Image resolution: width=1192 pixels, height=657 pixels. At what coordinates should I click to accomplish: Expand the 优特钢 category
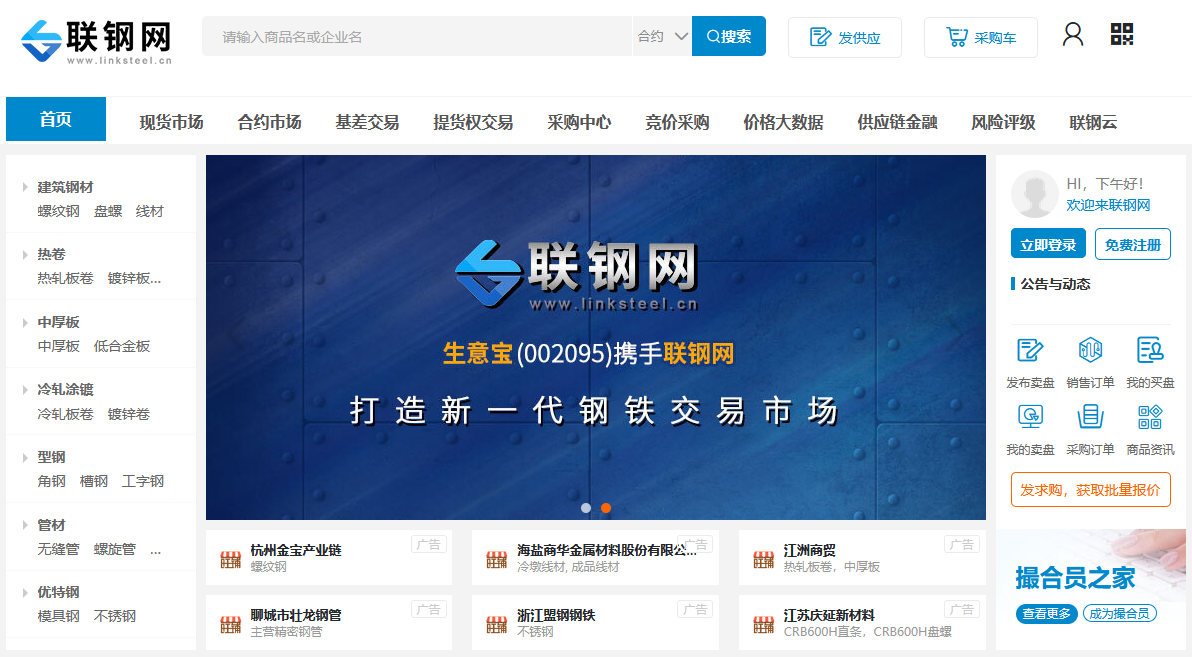click(25, 592)
